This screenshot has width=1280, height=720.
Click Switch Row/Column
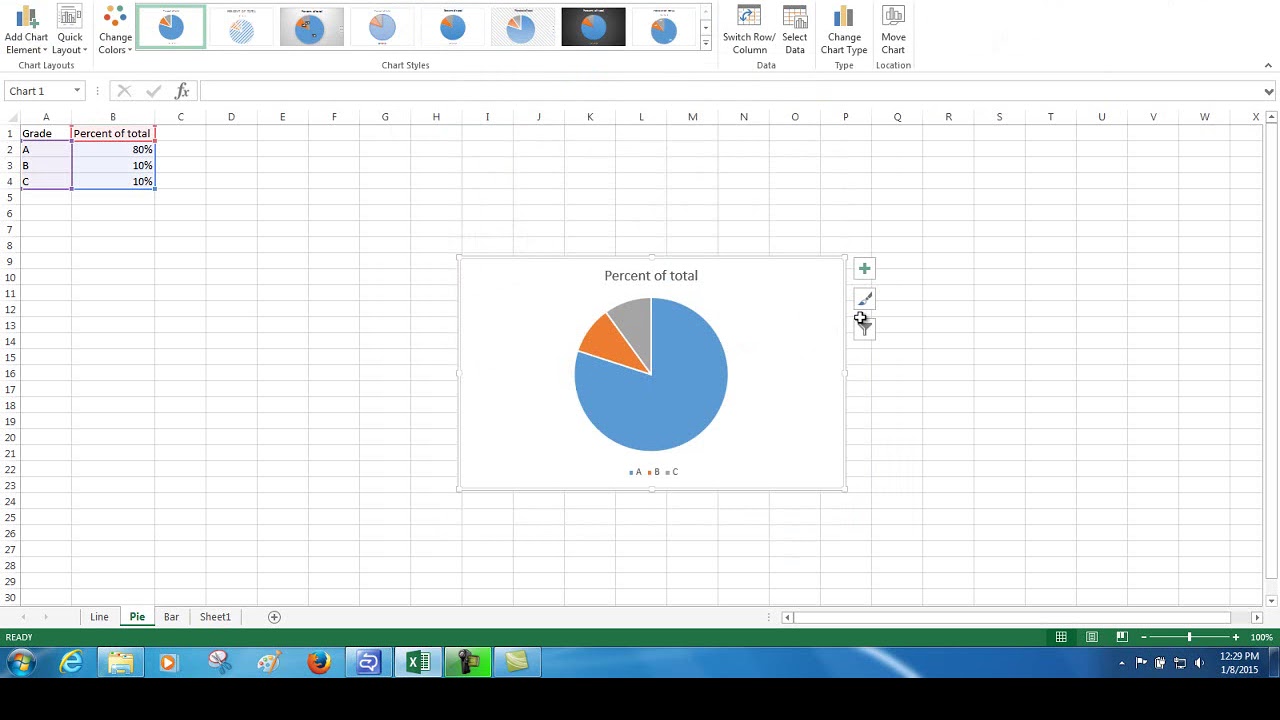click(749, 30)
